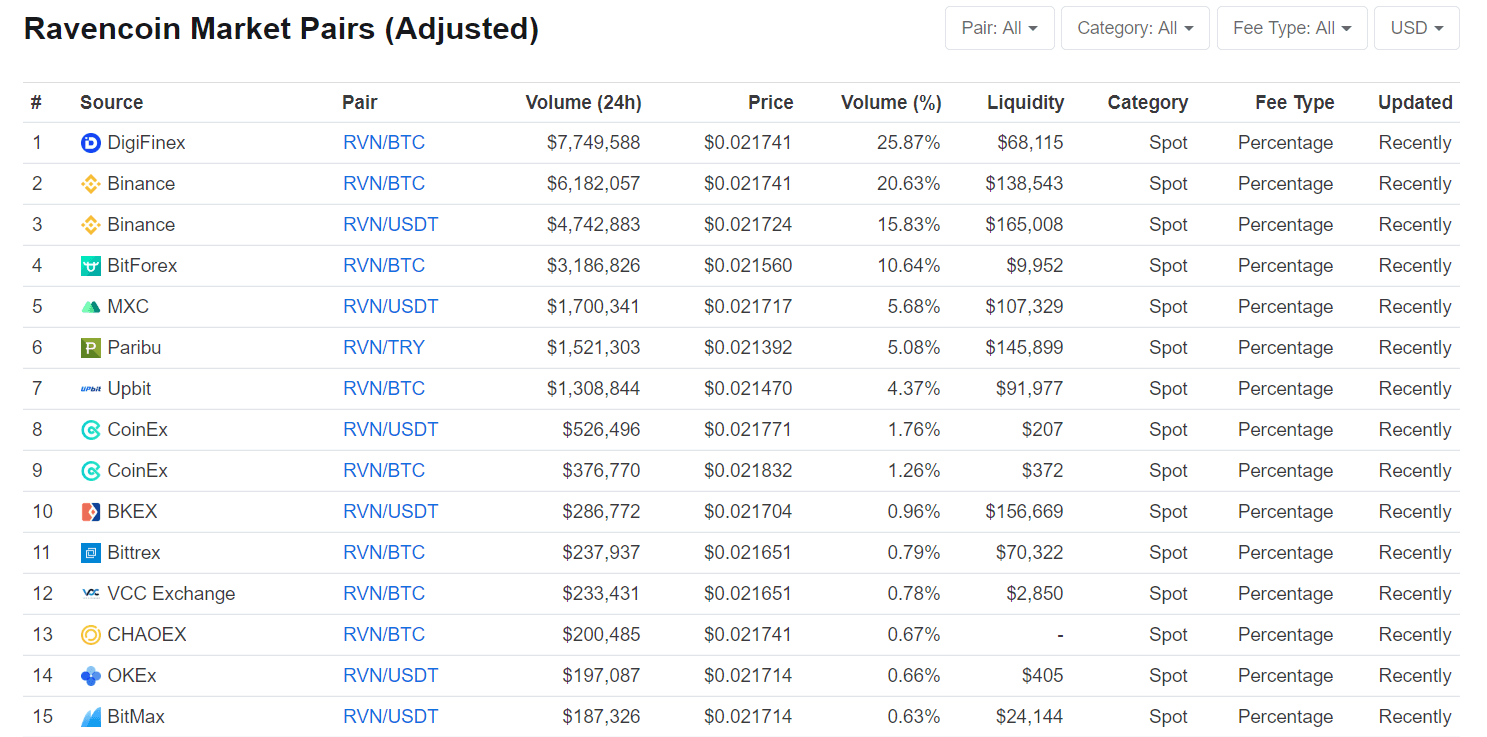
Task: Click the OKEx logo icon
Action: tap(91, 676)
